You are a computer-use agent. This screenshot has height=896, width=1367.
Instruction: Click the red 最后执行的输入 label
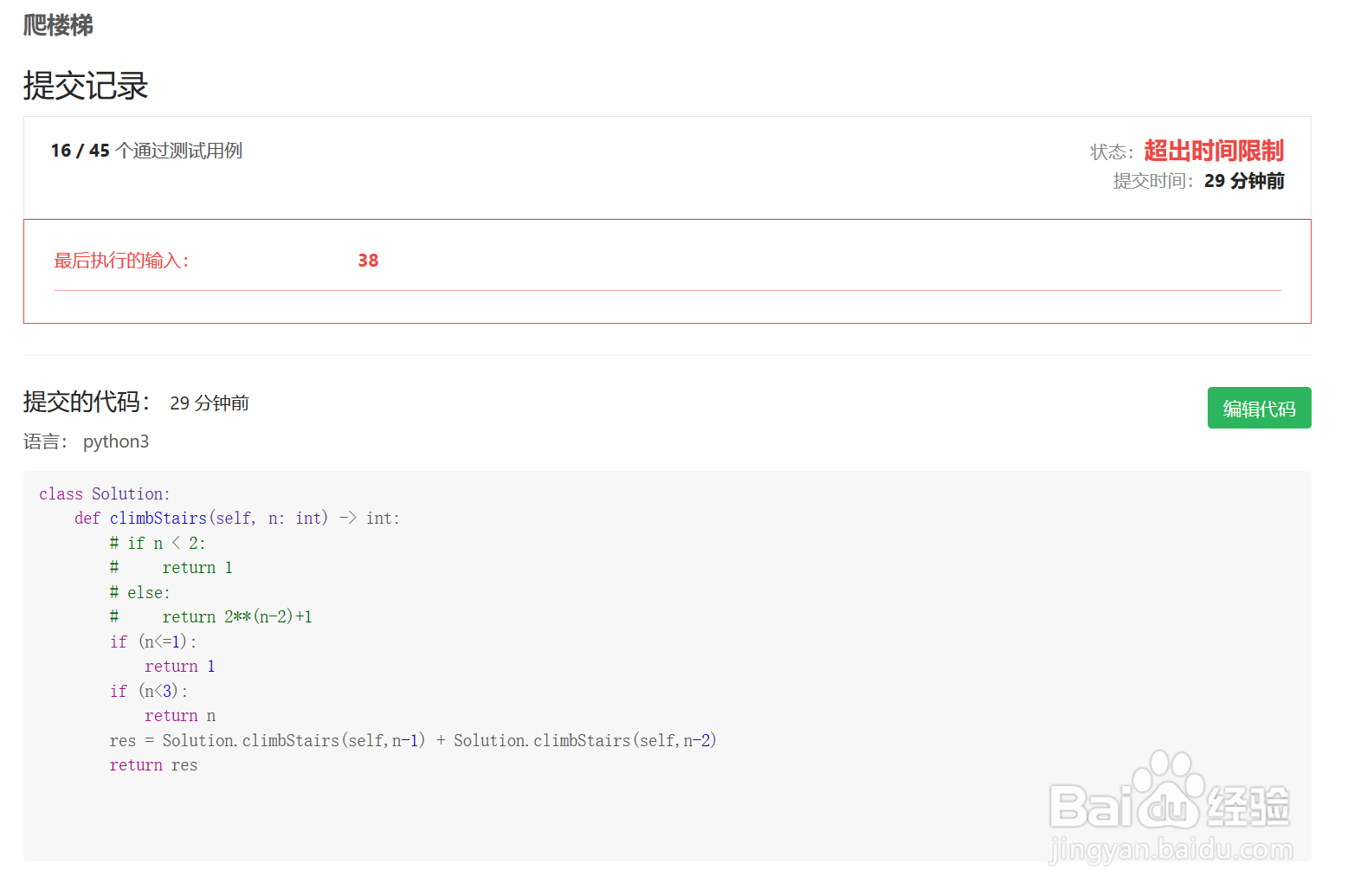[121, 261]
